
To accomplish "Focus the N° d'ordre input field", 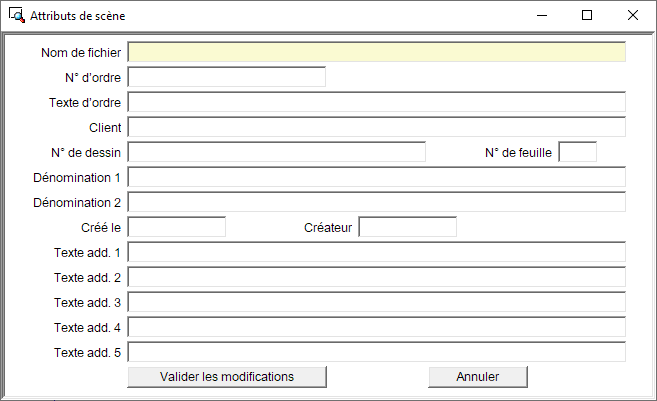I will click(x=226, y=77).
